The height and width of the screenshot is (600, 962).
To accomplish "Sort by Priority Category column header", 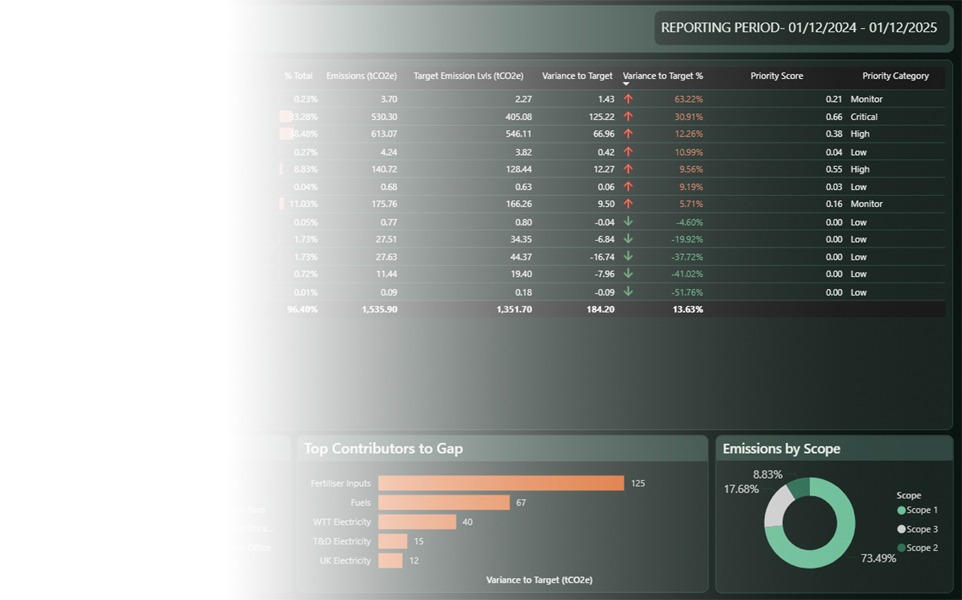I will click(x=895, y=76).
